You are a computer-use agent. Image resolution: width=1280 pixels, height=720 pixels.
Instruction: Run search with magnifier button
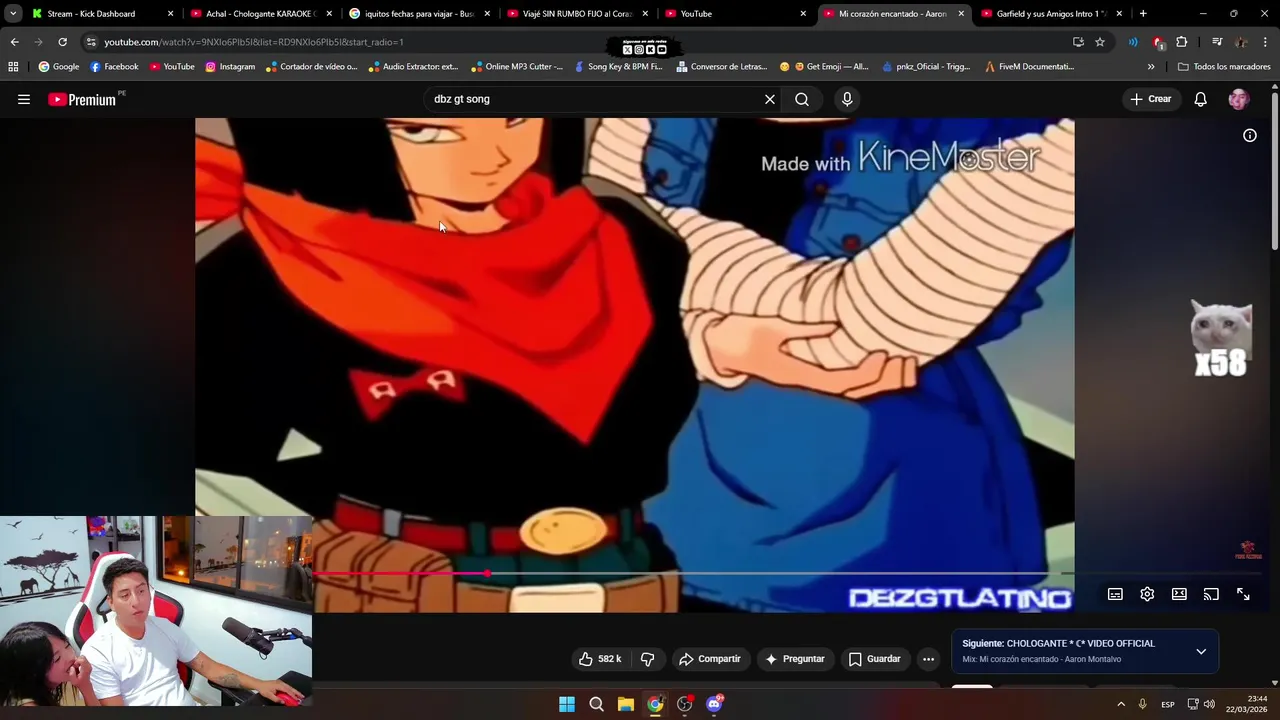point(802,99)
